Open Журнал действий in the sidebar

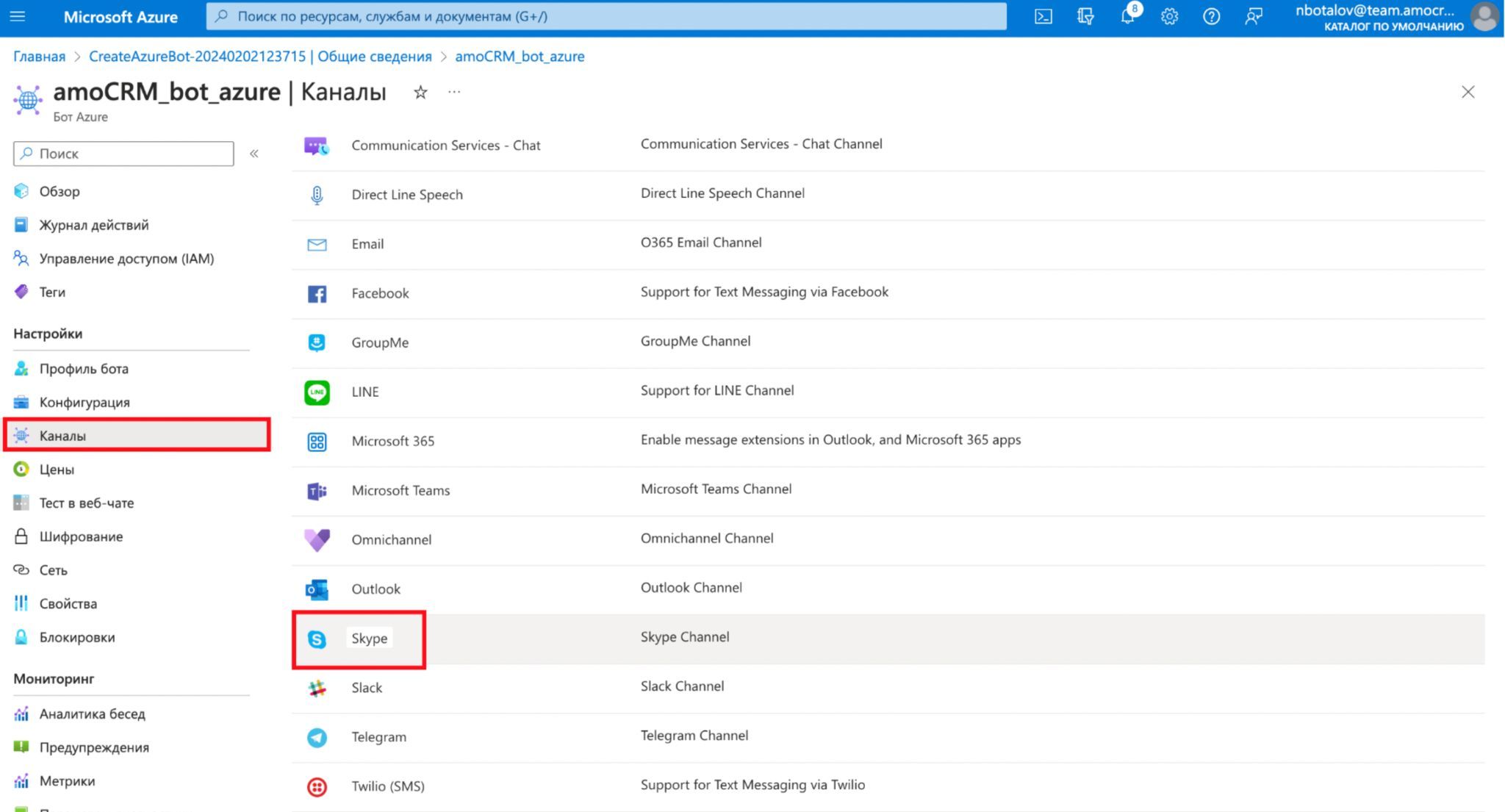pyautogui.click(x=94, y=225)
